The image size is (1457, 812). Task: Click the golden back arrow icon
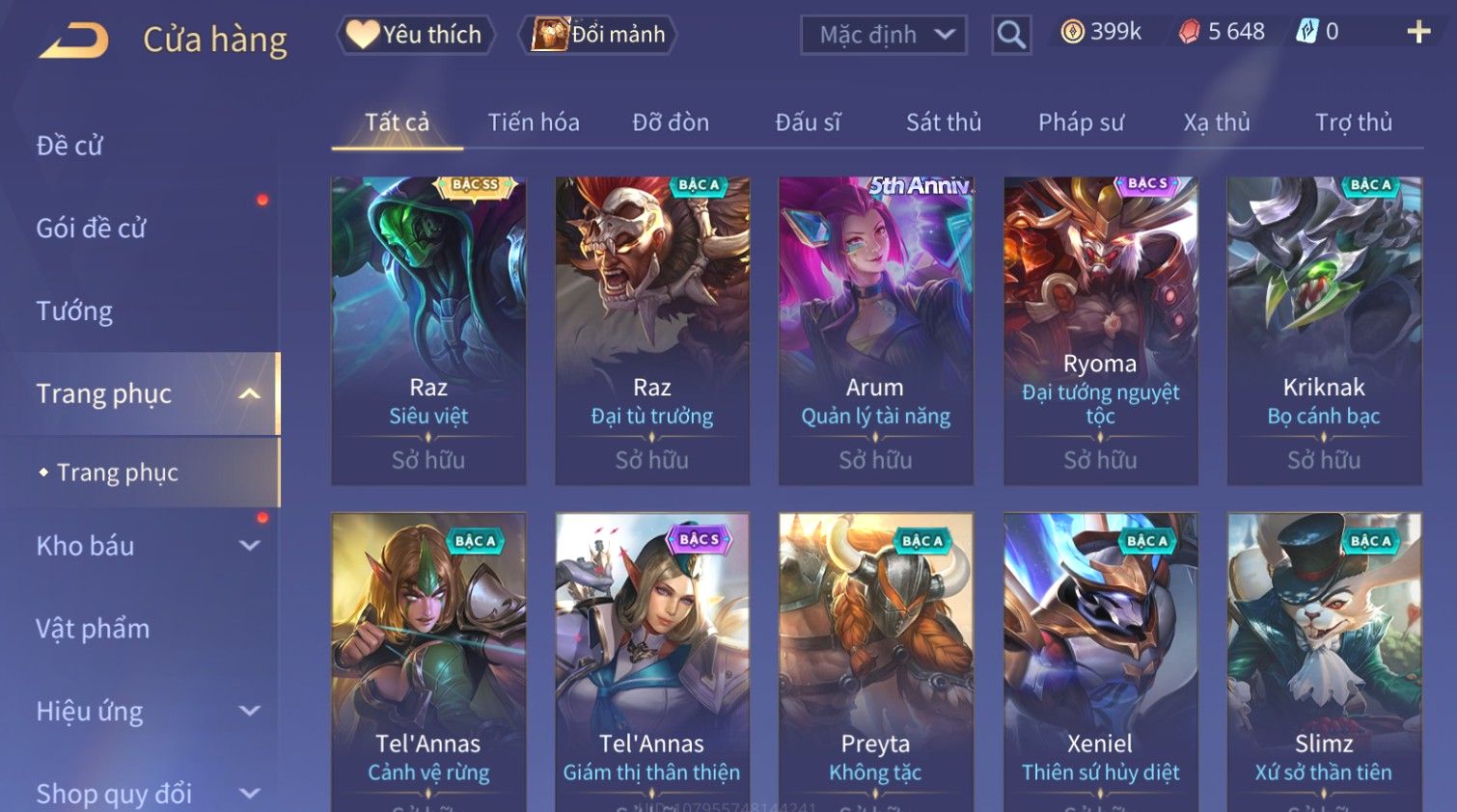pyautogui.click(x=73, y=40)
